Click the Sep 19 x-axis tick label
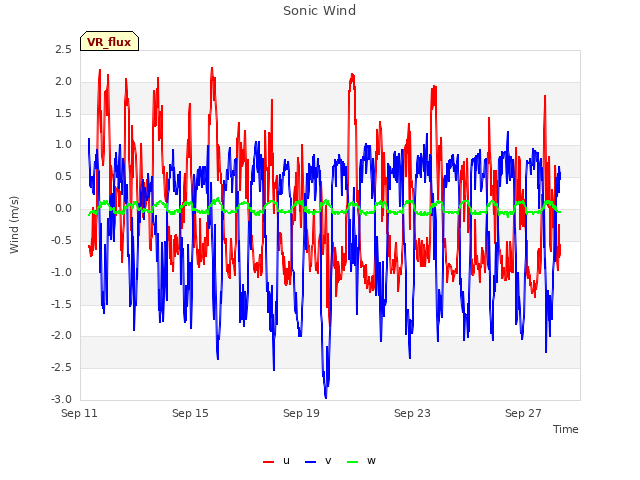640x480 pixels. [301, 413]
